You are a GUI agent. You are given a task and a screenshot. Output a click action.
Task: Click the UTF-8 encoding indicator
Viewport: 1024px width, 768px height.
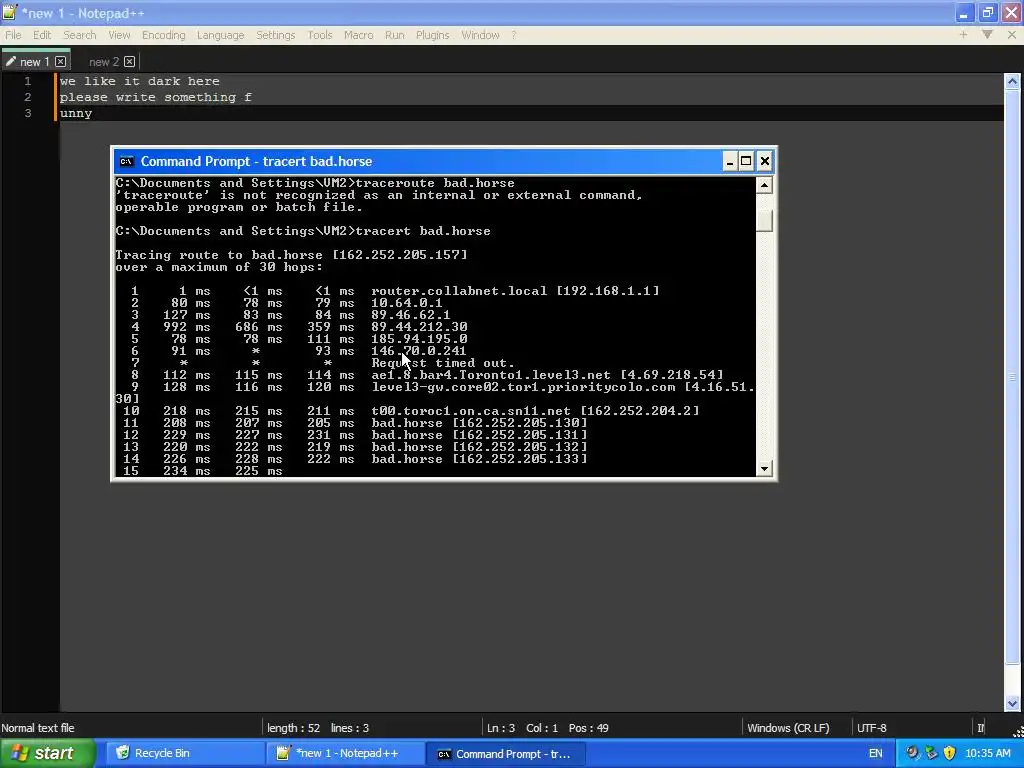(872, 728)
